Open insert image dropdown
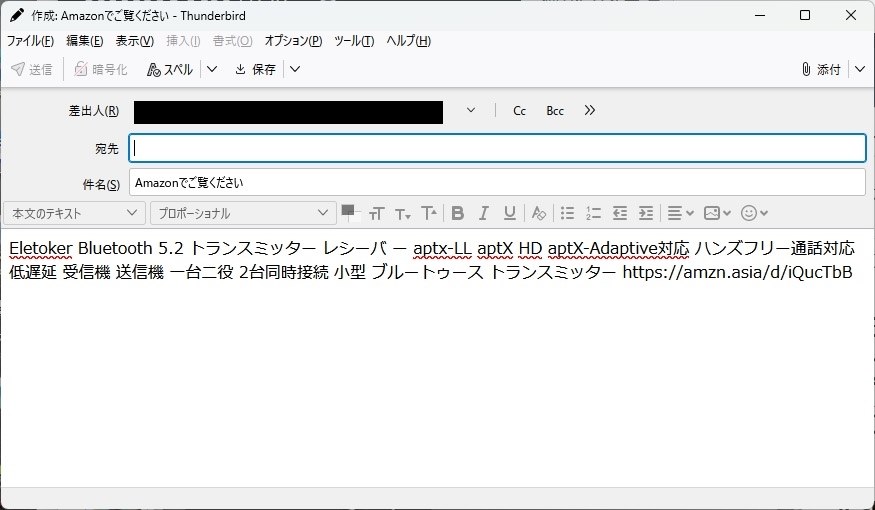This screenshot has height=510, width=875. click(717, 213)
